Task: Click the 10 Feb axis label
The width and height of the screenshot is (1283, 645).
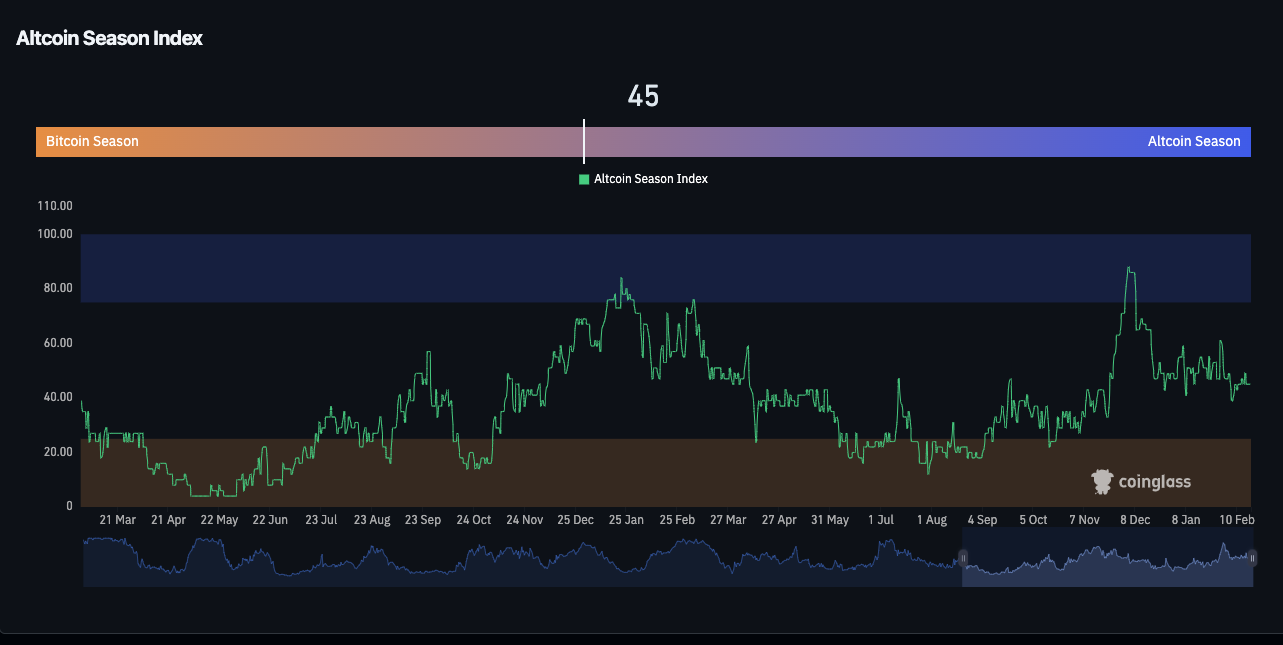Action: coord(1237,519)
